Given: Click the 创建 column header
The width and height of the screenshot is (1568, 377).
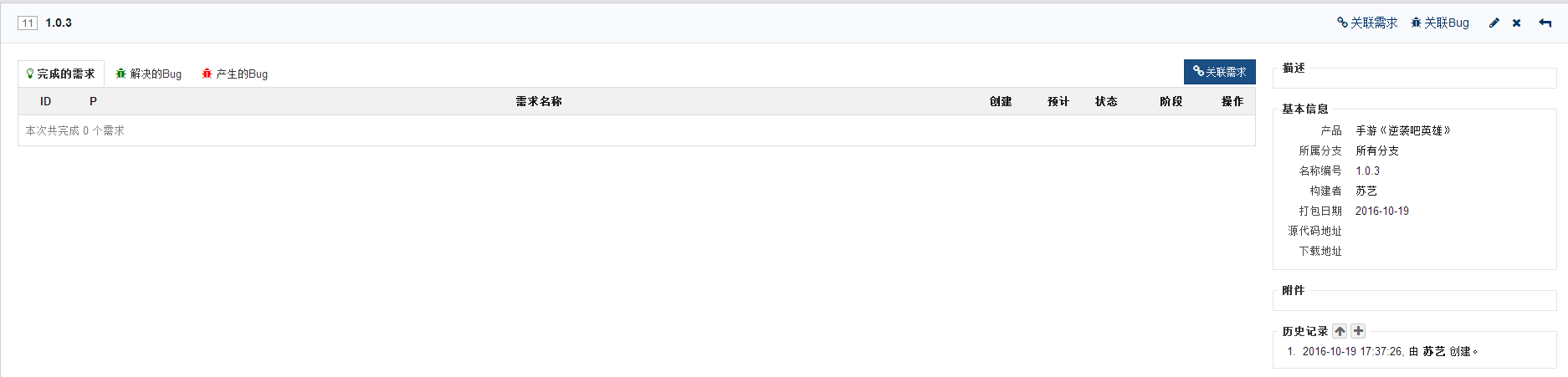Looking at the screenshot, I should pos(1001,101).
